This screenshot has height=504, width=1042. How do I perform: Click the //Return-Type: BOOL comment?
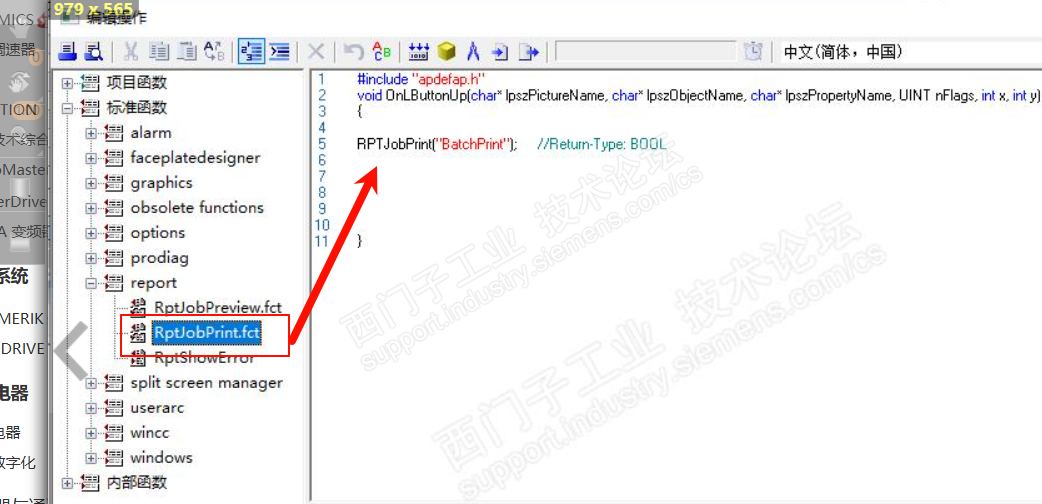click(x=602, y=144)
